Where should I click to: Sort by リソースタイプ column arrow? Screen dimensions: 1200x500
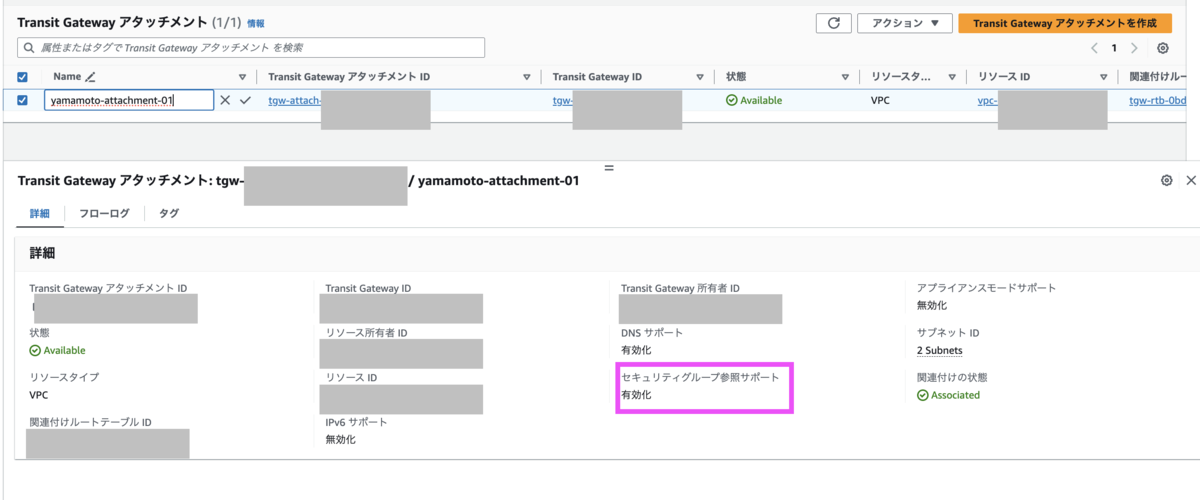(x=954, y=77)
